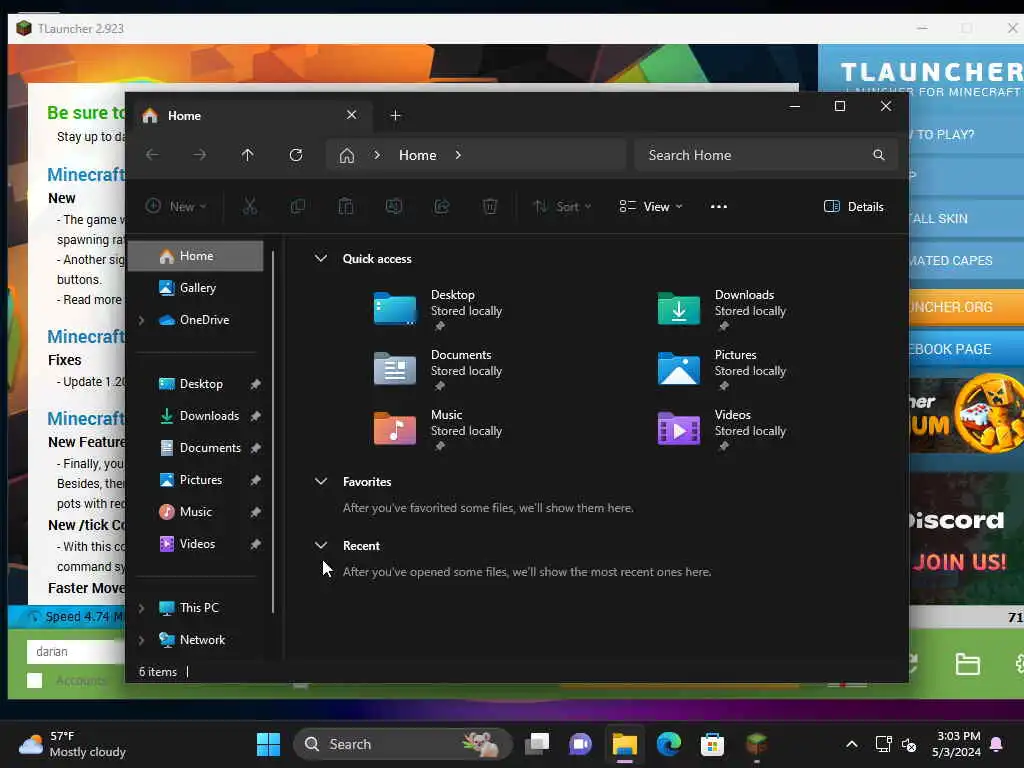Collapse the Favorites section
This screenshot has height=768, width=1024.
pos(321,482)
